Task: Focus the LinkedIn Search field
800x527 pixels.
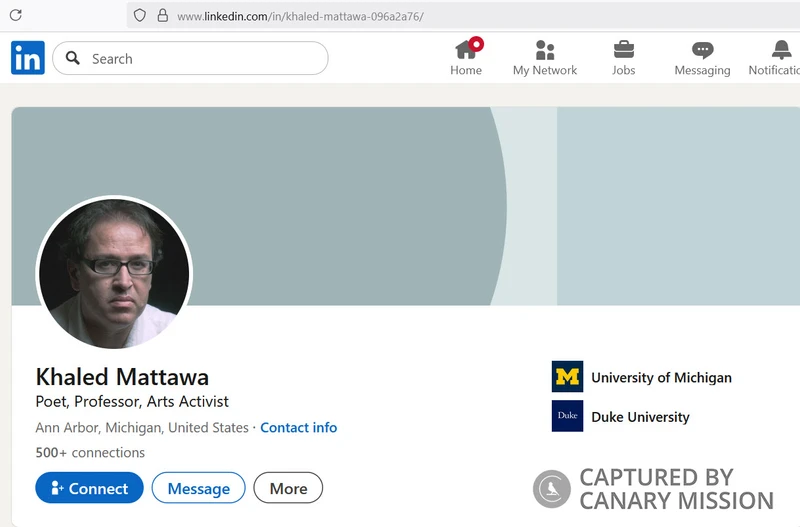Action: tap(200, 59)
